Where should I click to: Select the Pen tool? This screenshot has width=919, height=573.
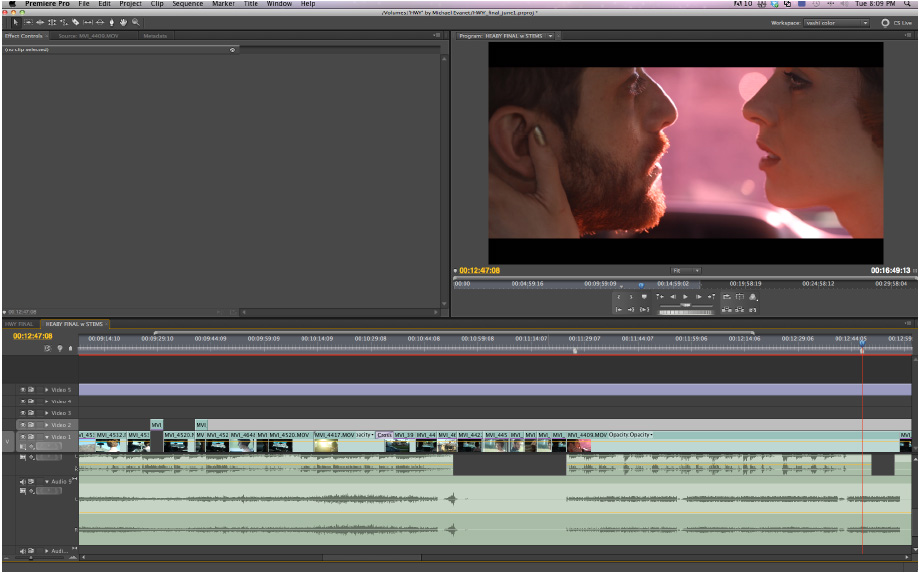click(x=111, y=22)
